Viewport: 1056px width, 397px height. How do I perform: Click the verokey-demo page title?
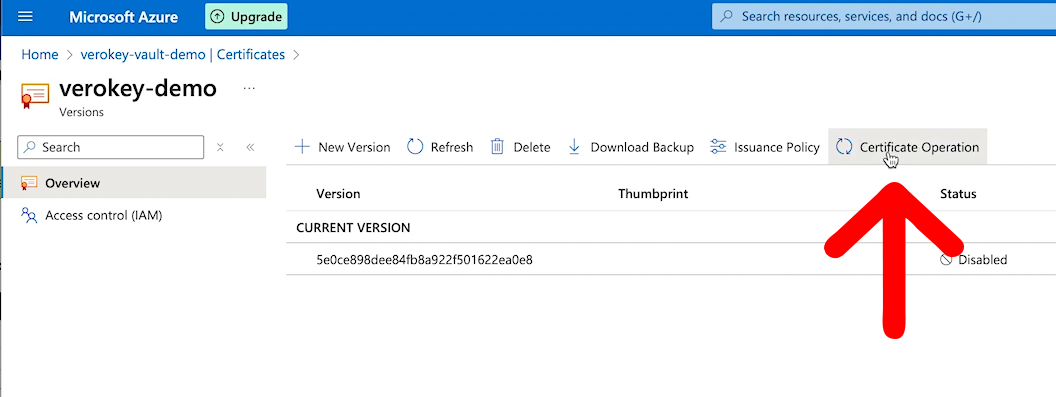coord(138,88)
